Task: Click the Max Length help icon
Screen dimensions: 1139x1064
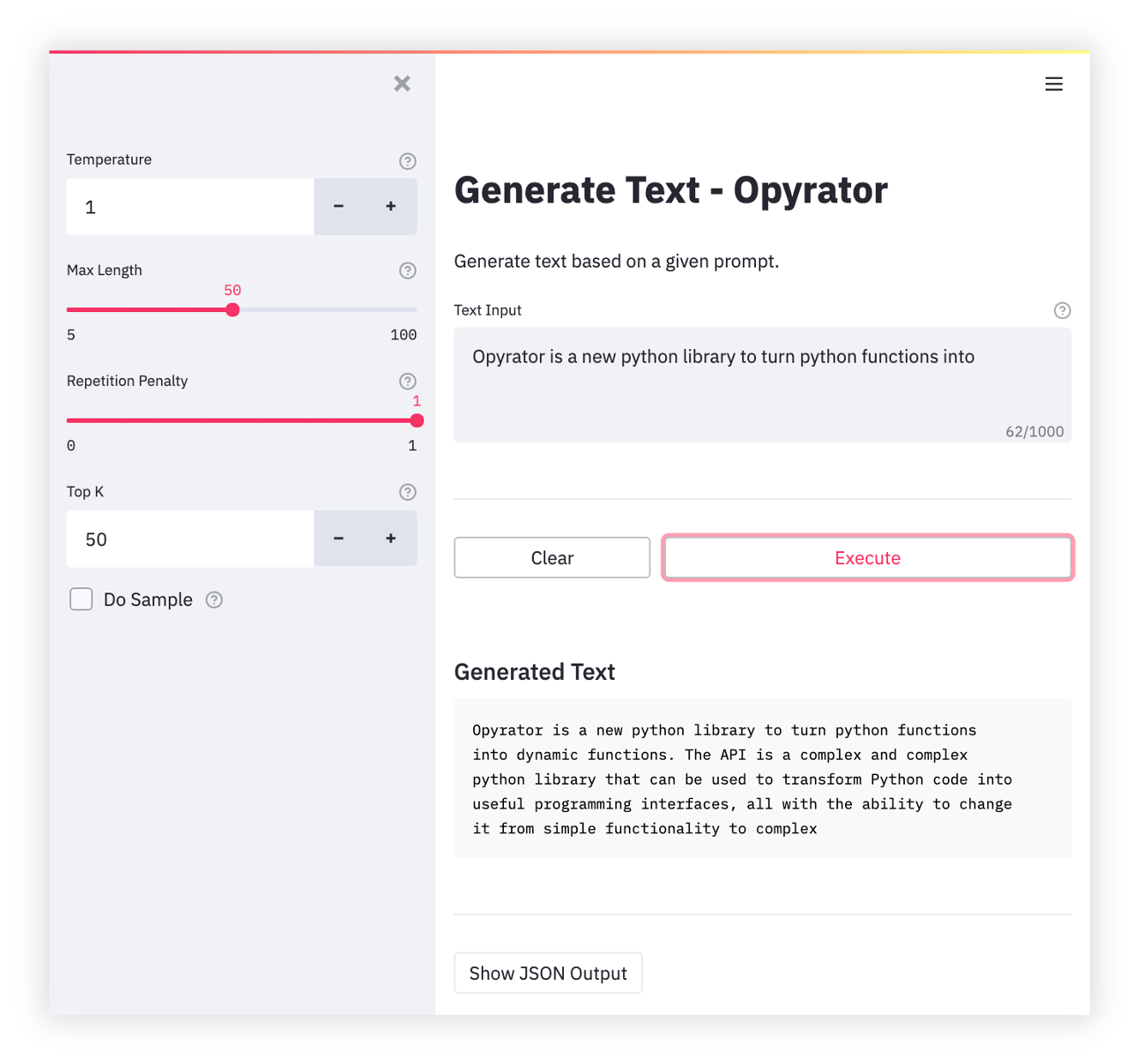Action: click(408, 271)
